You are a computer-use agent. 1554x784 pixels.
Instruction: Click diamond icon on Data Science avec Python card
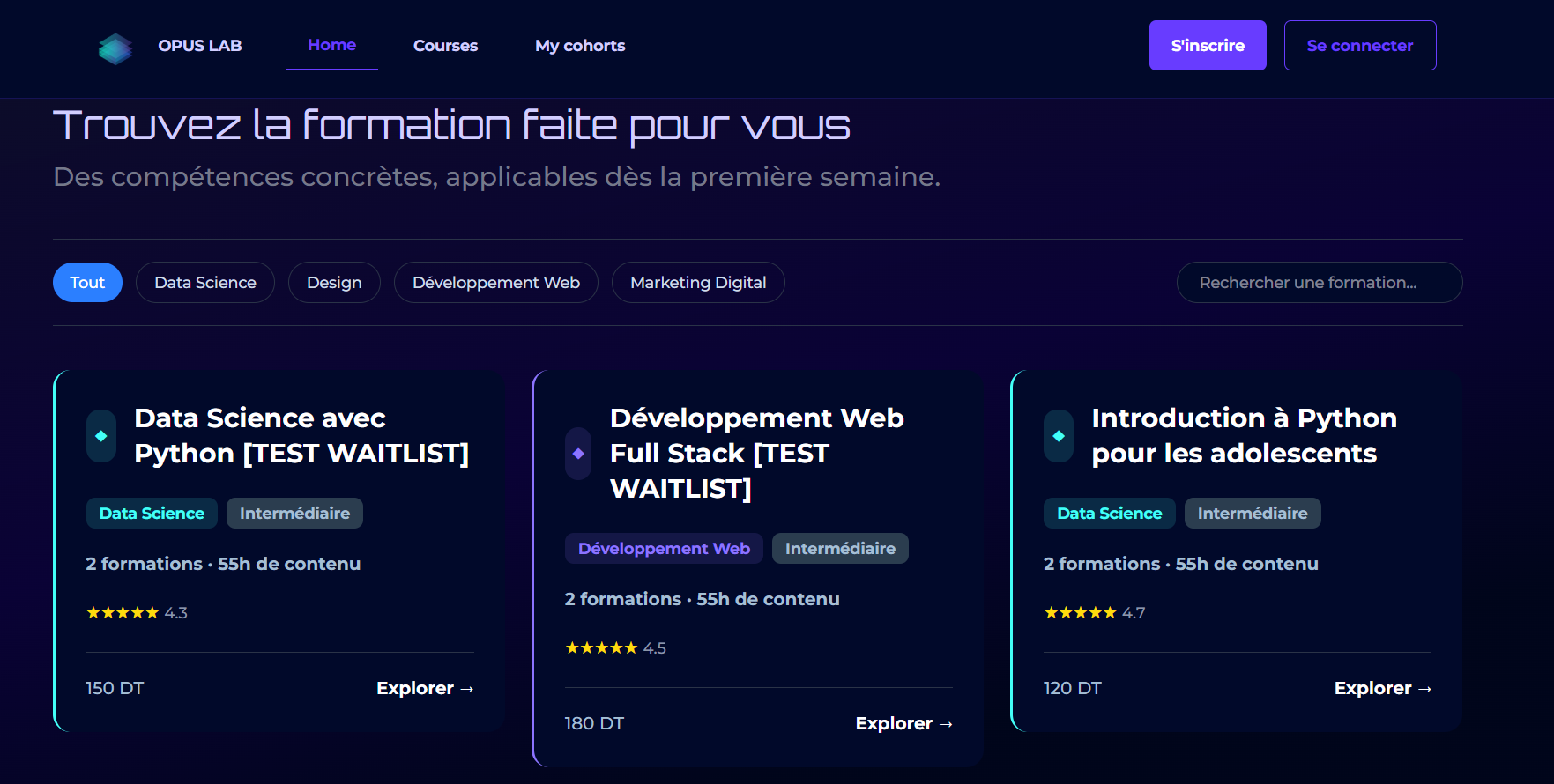click(x=101, y=436)
